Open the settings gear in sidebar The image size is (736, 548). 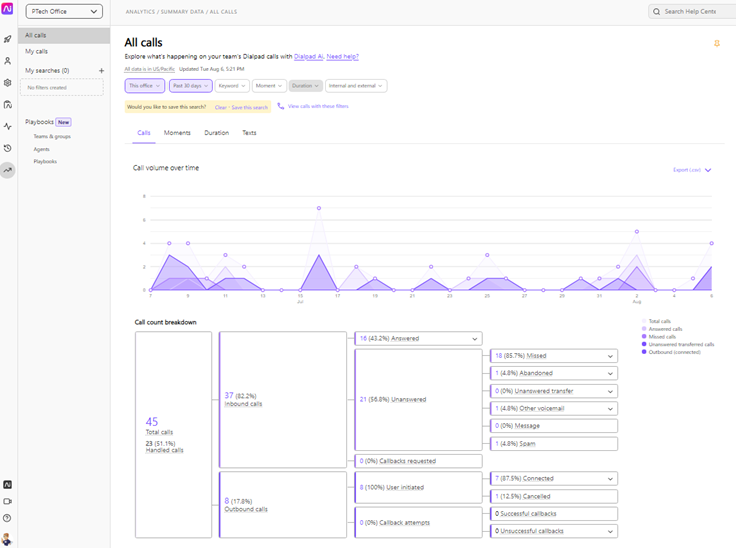point(8,83)
